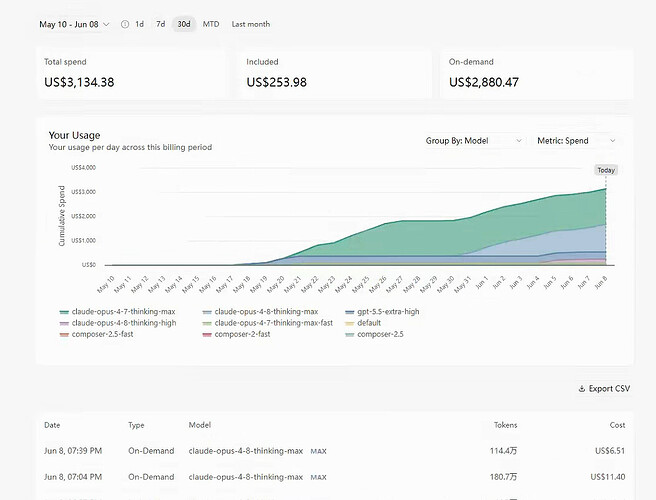Switch to MTD time range

(x=211, y=24)
